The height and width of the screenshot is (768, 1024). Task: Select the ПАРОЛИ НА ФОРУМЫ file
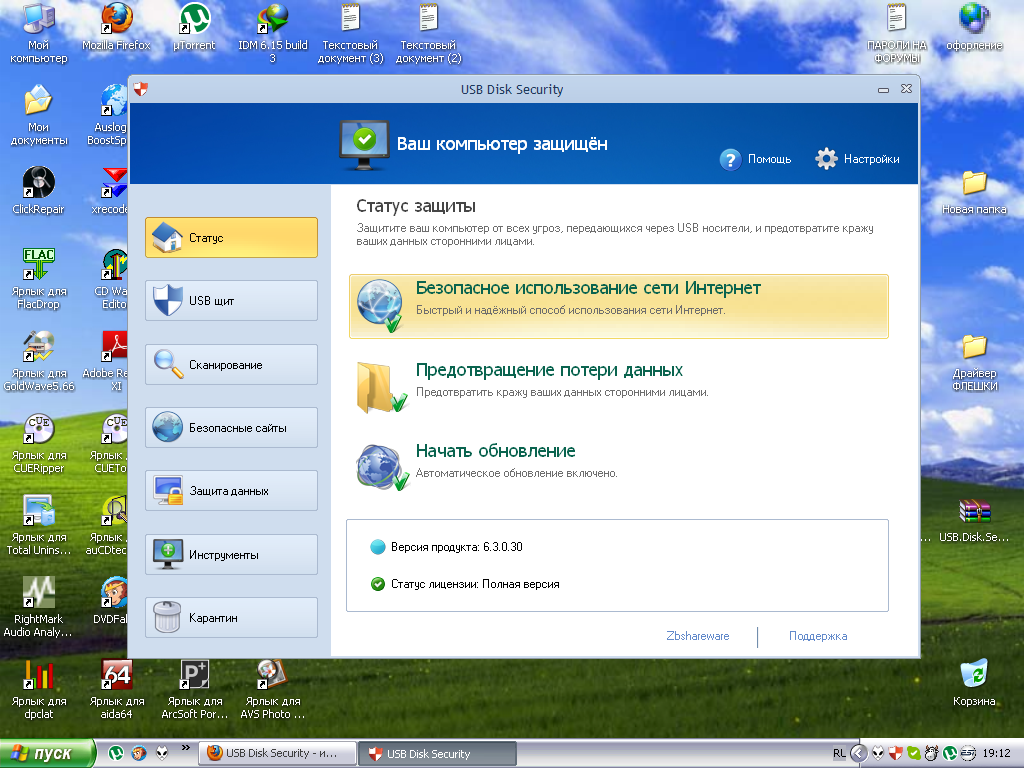(x=897, y=33)
